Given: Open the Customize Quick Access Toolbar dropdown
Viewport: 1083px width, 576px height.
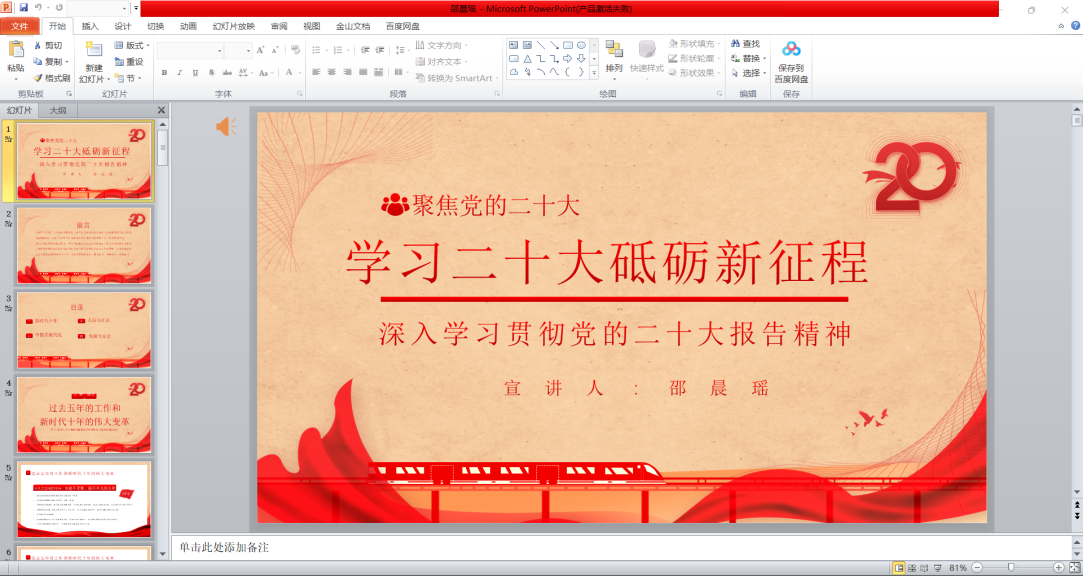Looking at the screenshot, I should (136, 8).
